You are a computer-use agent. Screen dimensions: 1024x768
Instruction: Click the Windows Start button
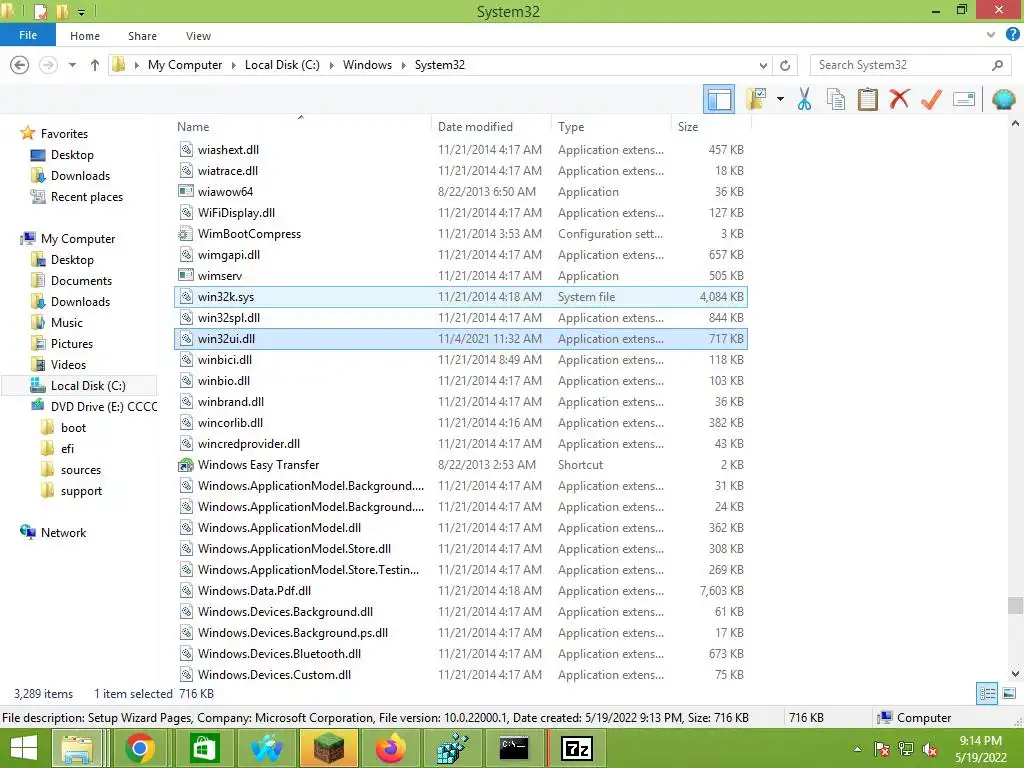(x=24, y=748)
